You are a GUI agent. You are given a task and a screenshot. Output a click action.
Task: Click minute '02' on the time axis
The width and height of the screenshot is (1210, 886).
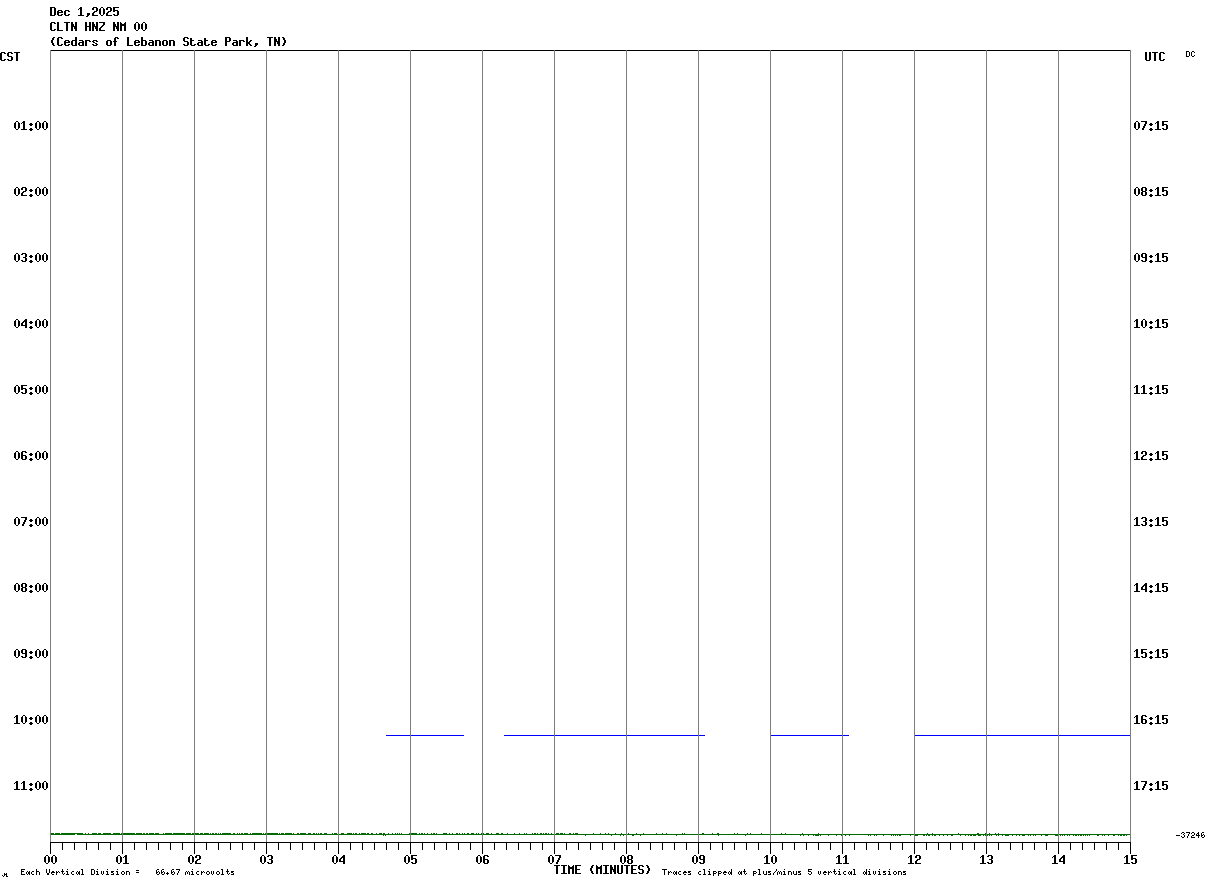pos(194,860)
